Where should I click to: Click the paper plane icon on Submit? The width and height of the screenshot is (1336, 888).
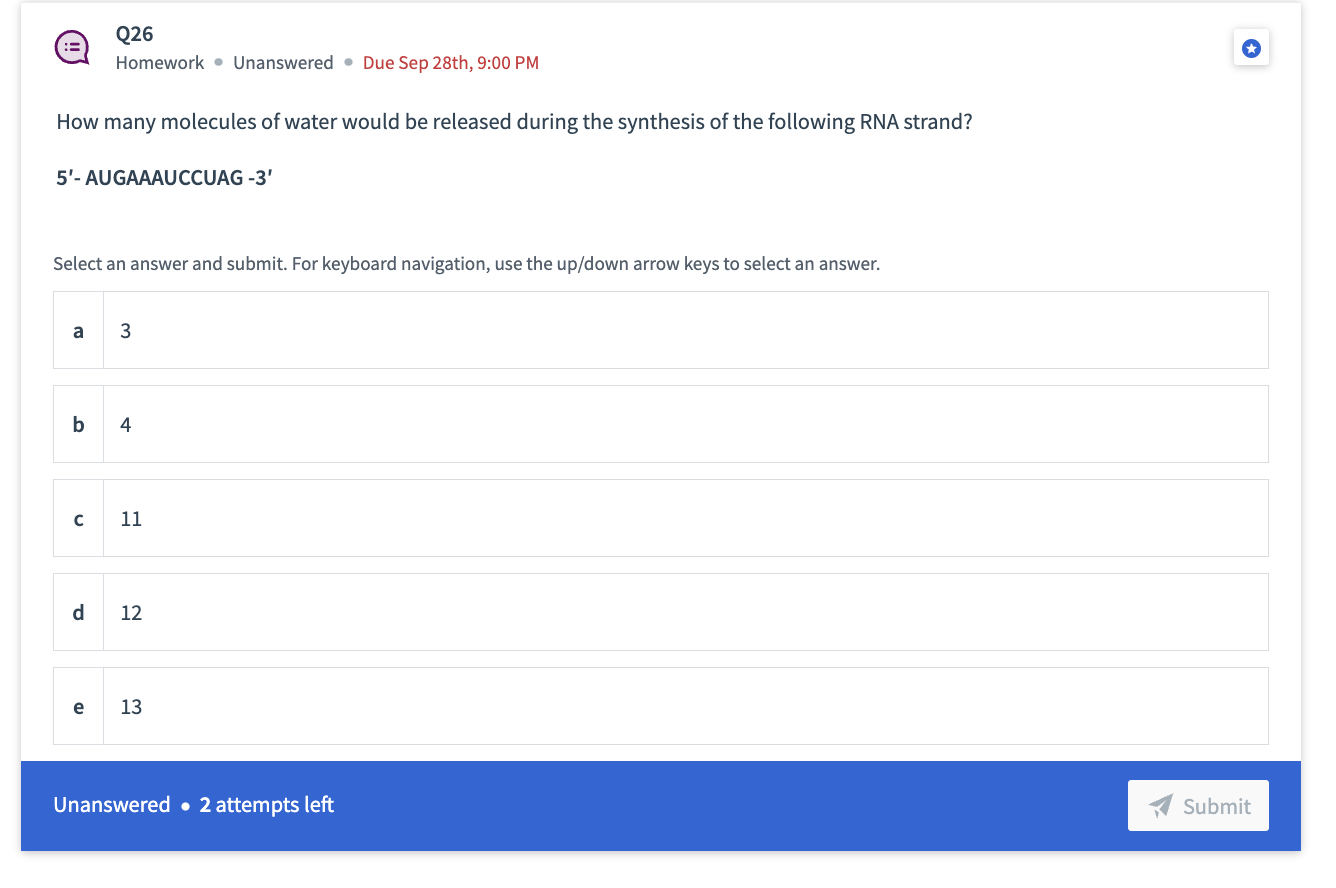tap(1160, 805)
